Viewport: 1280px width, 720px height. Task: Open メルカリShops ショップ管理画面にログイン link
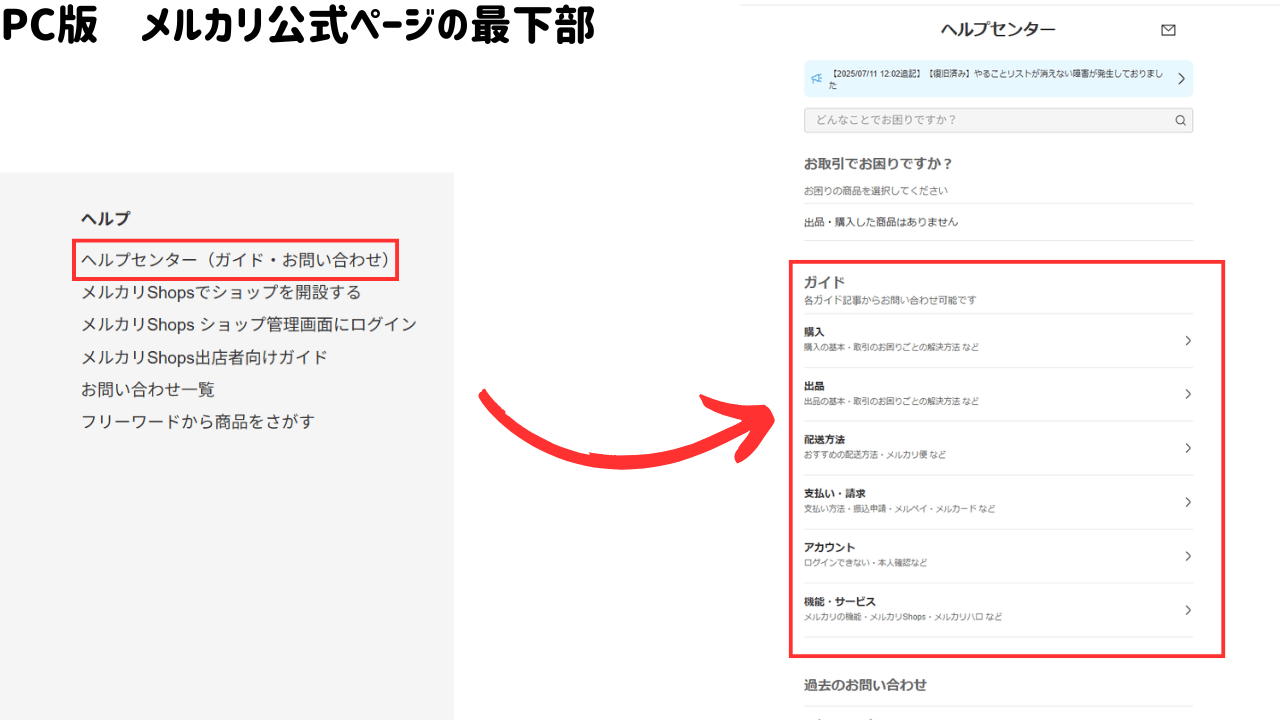[249, 324]
